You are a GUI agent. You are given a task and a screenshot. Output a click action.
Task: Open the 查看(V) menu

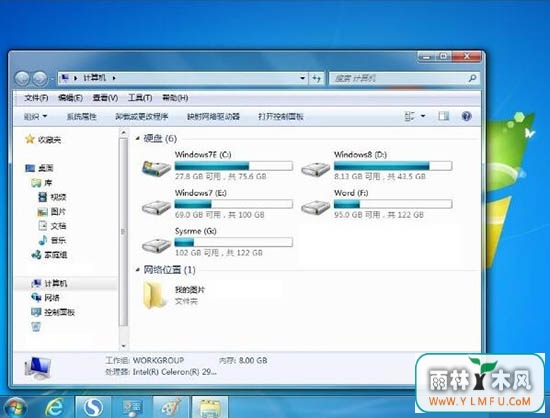pos(105,98)
